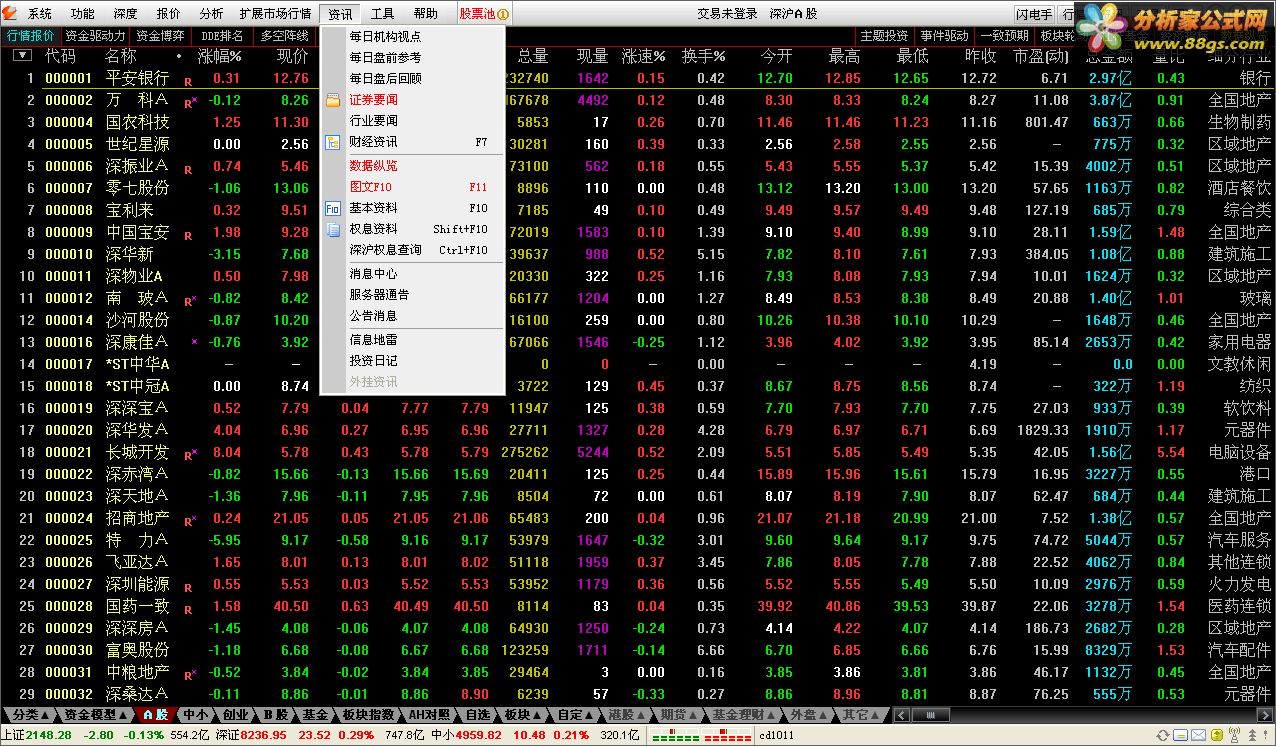Click the R marker next to 国药一致
The width and height of the screenshot is (1276, 746).
click(x=188, y=609)
